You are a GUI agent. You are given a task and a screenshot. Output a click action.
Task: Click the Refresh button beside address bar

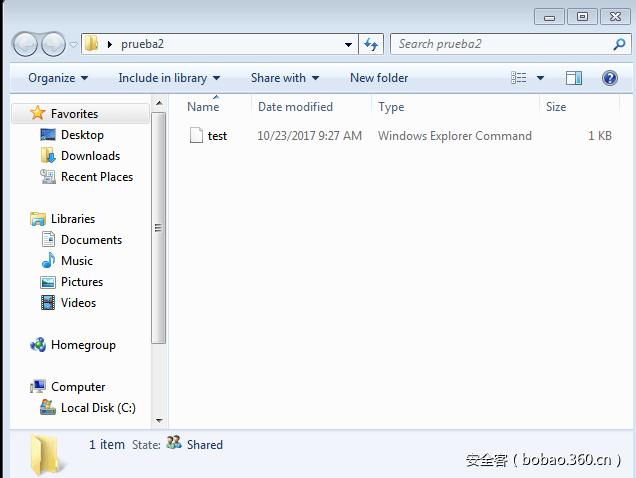tap(372, 44)
